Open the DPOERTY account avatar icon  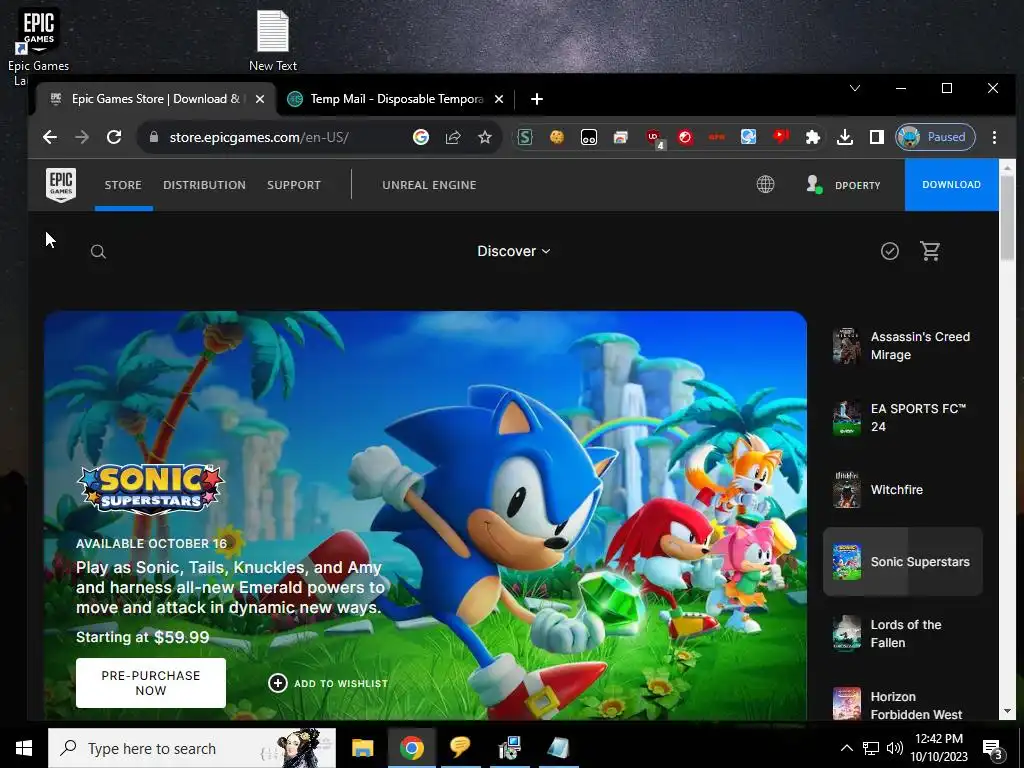814,185
